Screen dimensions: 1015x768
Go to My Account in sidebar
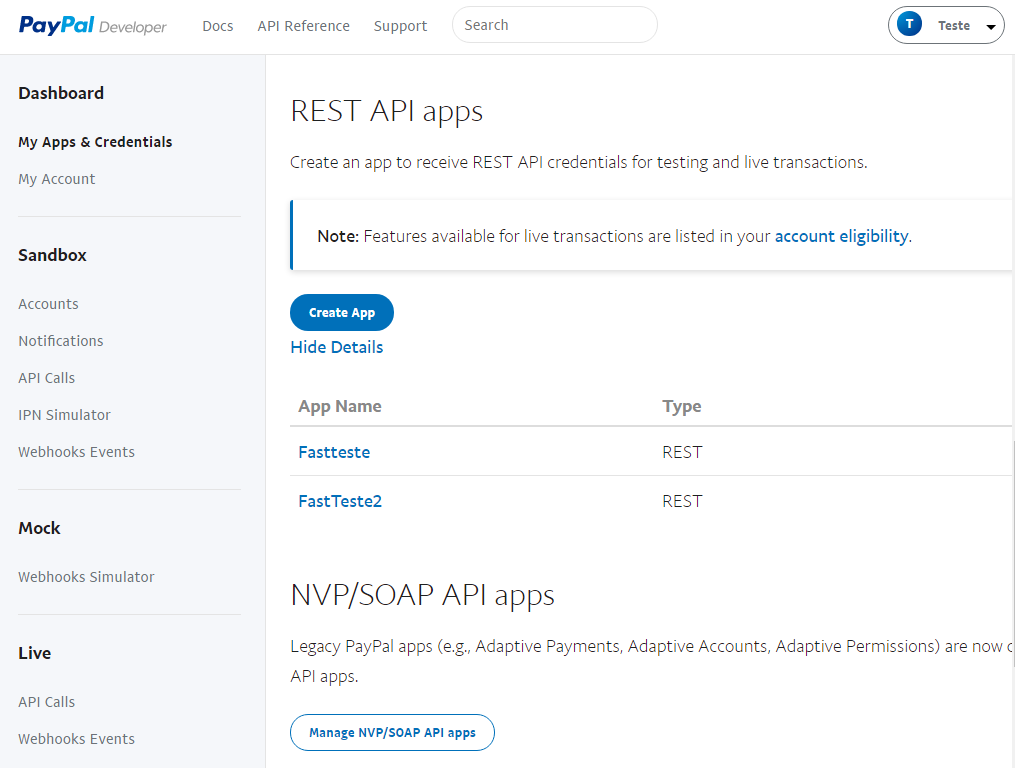click(56, 179)
